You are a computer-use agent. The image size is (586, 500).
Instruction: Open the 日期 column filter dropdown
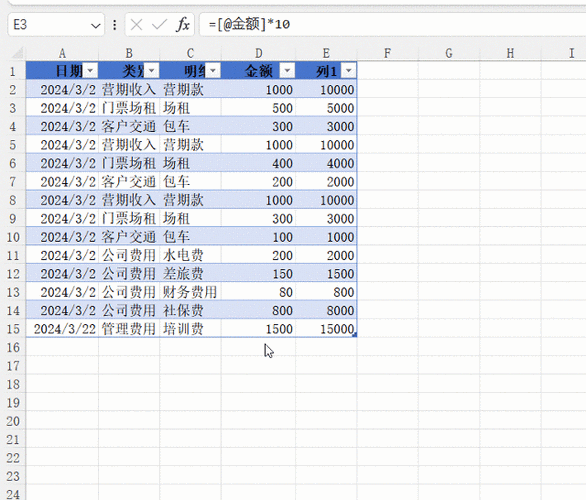[x=90, y=70]
